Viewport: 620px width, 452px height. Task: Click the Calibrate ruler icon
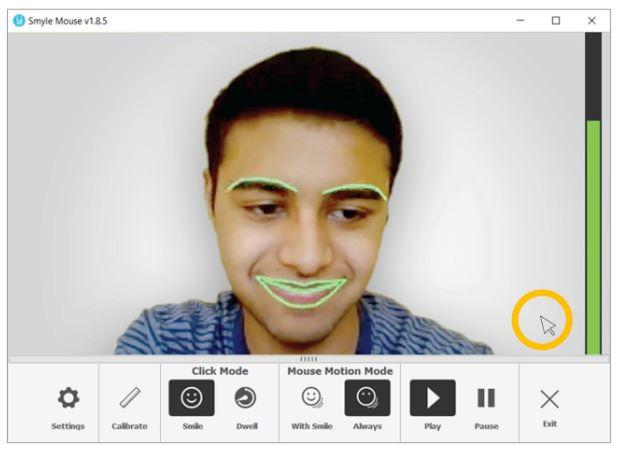(130, 398)
